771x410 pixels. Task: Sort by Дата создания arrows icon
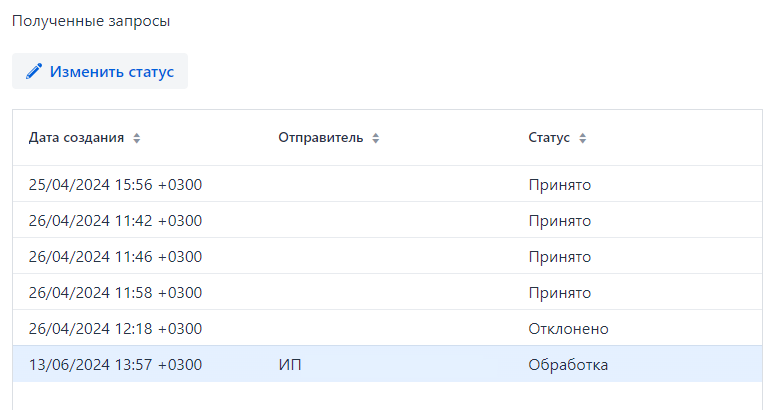point(137,138)
